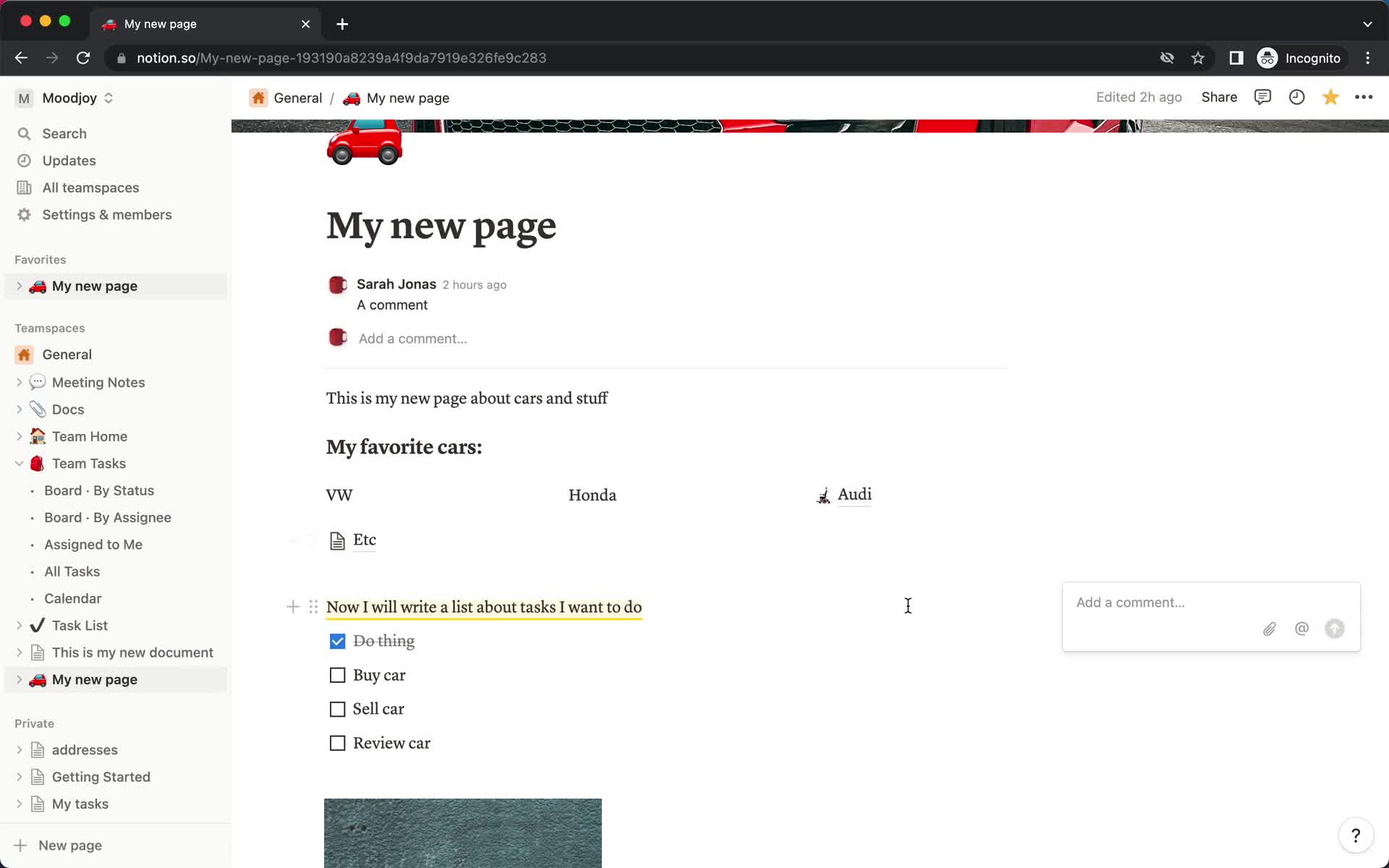Image resolution: width=1389 pixels, height=868 pixels.
Task: Select the Meeting Notes sidebar item
Action: click(x=97, y=382)
